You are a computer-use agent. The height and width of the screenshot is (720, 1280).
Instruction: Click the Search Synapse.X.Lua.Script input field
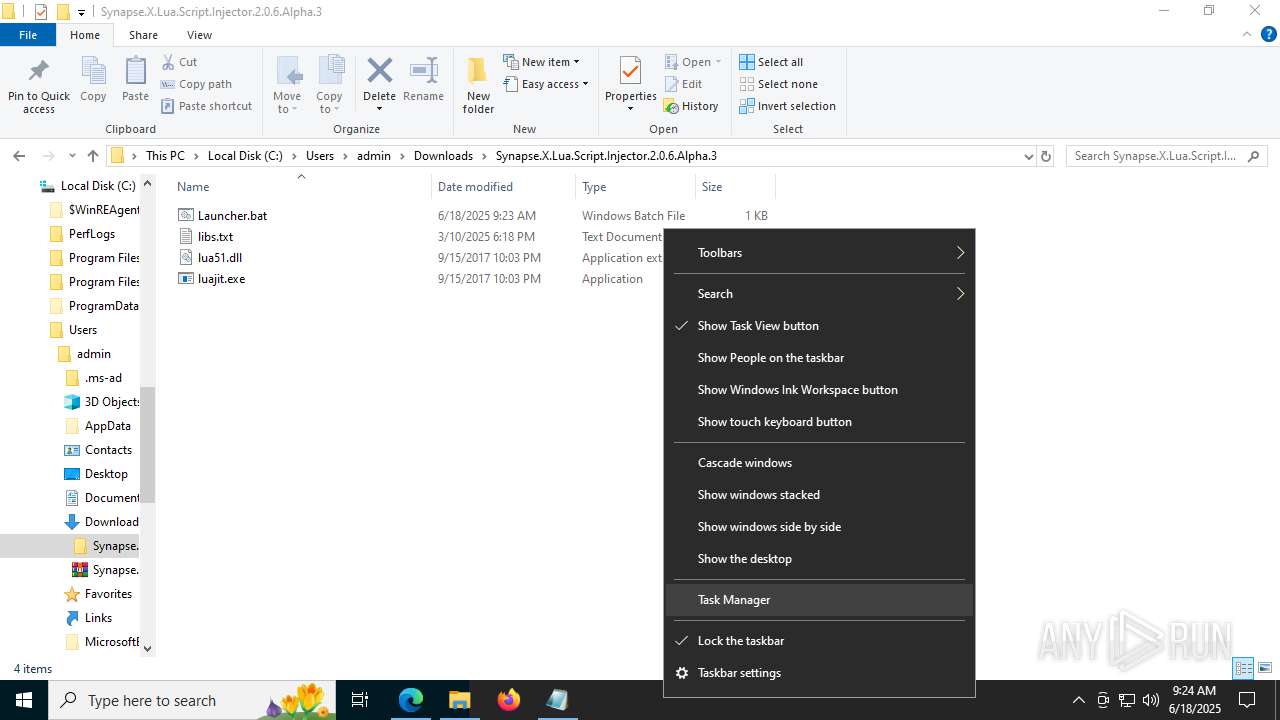point(1166,156)
